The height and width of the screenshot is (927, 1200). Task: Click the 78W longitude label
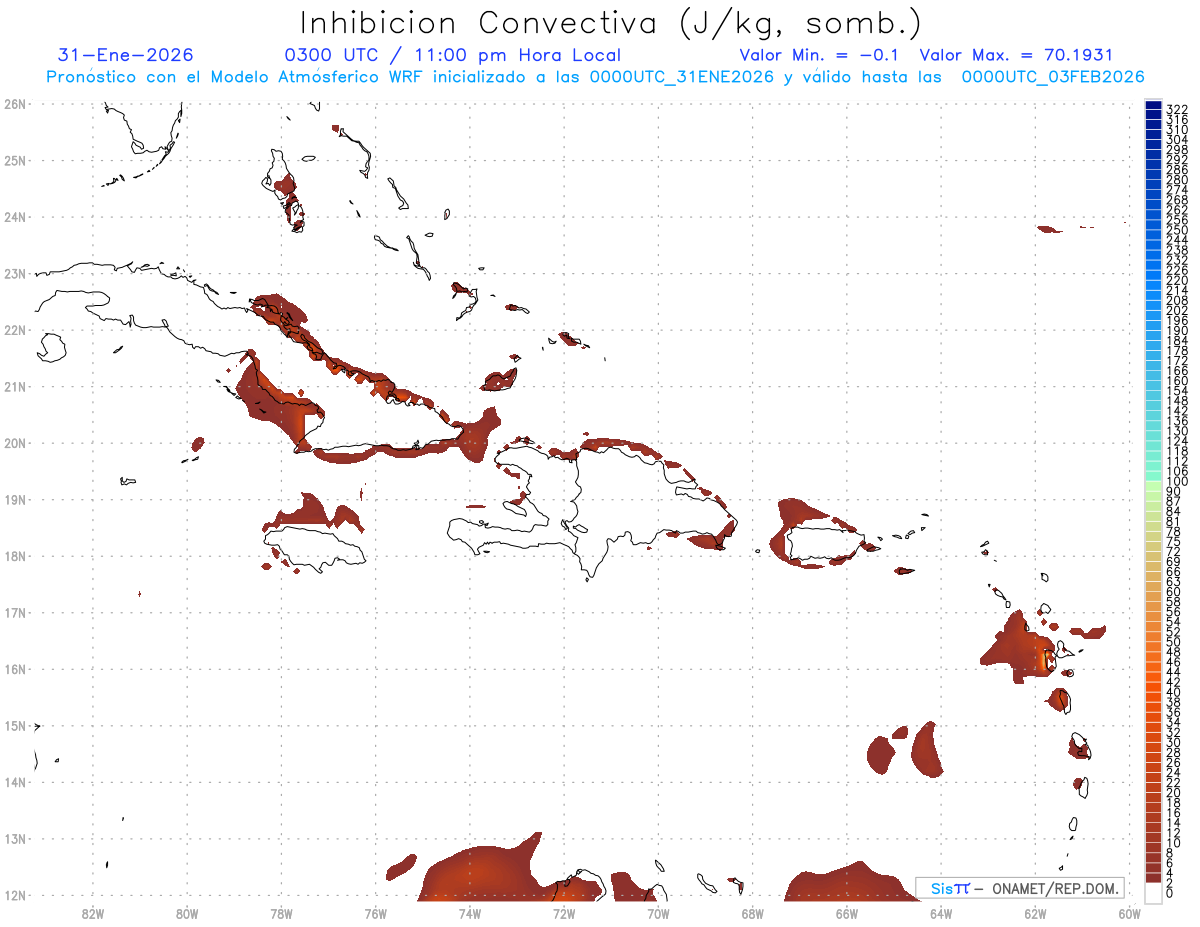(x=281, y=912)
